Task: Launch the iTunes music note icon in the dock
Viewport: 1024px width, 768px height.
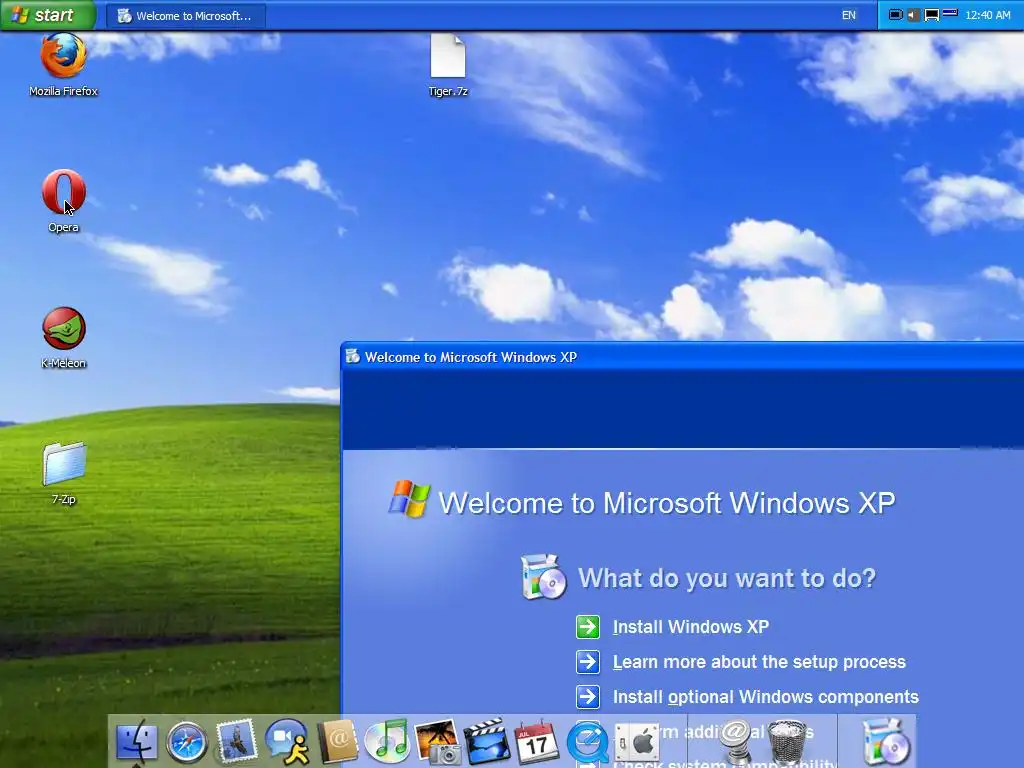Action: click(387, 741)
